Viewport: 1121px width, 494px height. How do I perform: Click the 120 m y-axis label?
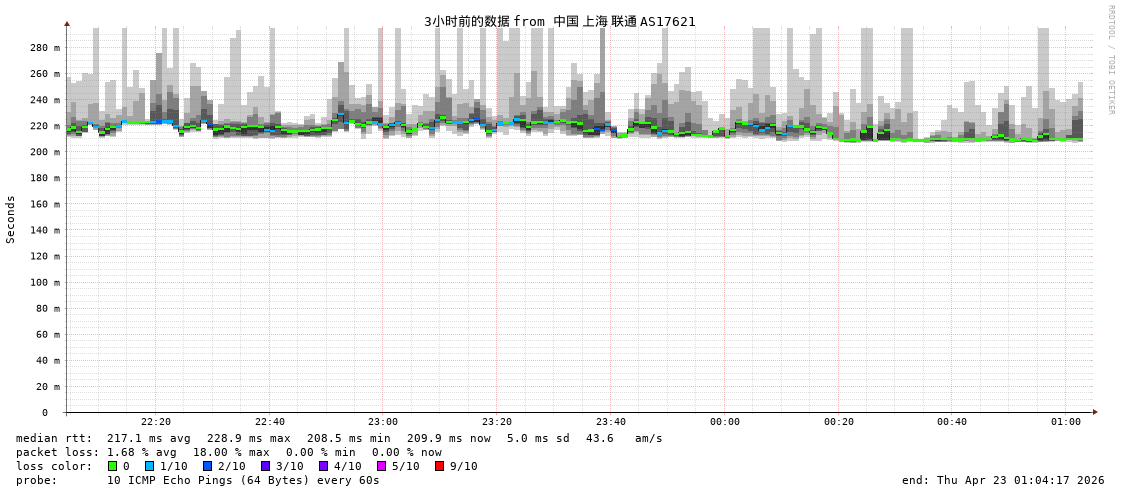(x=45, y=256)
